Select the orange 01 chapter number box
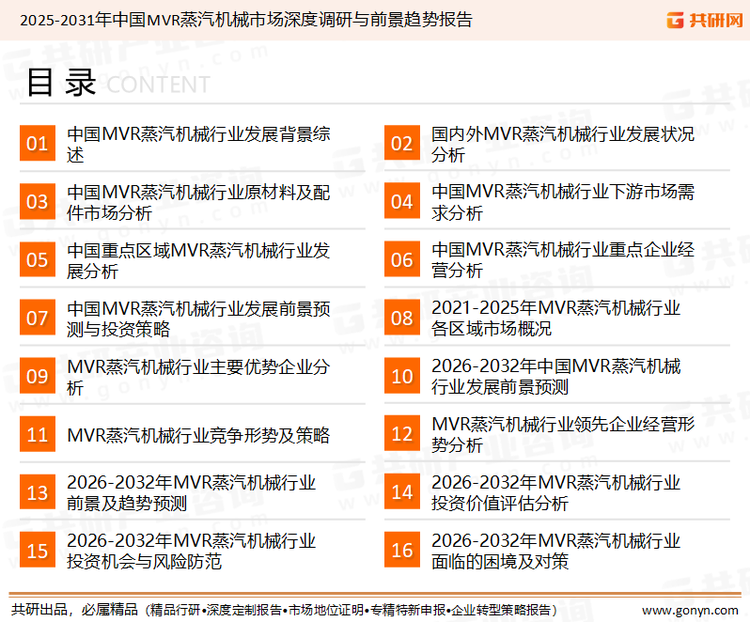This screenshot has height=622, width=750. (x=37, y=143)
